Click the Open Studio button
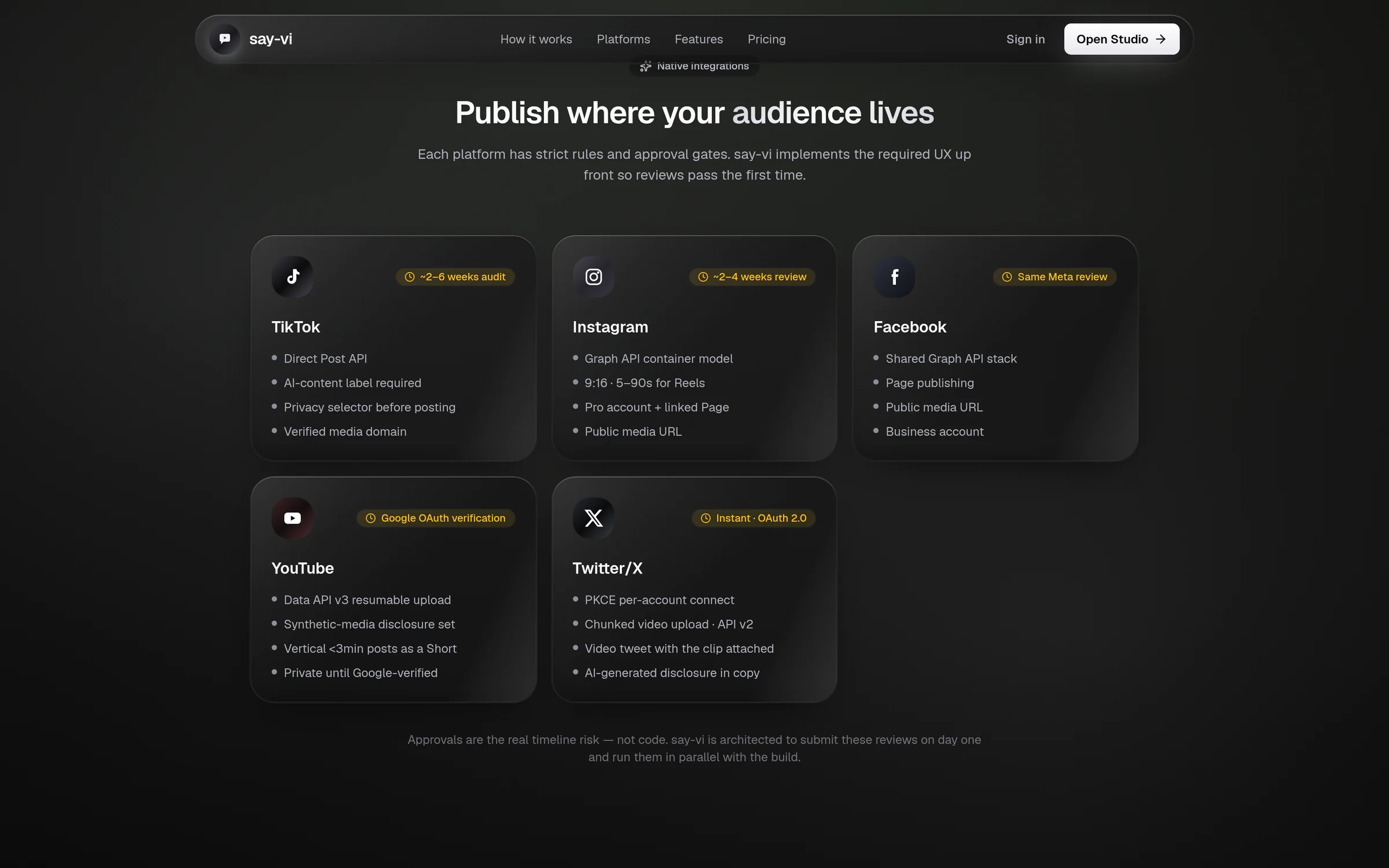Screen dimensions: 1389x868 [1122, 39]
